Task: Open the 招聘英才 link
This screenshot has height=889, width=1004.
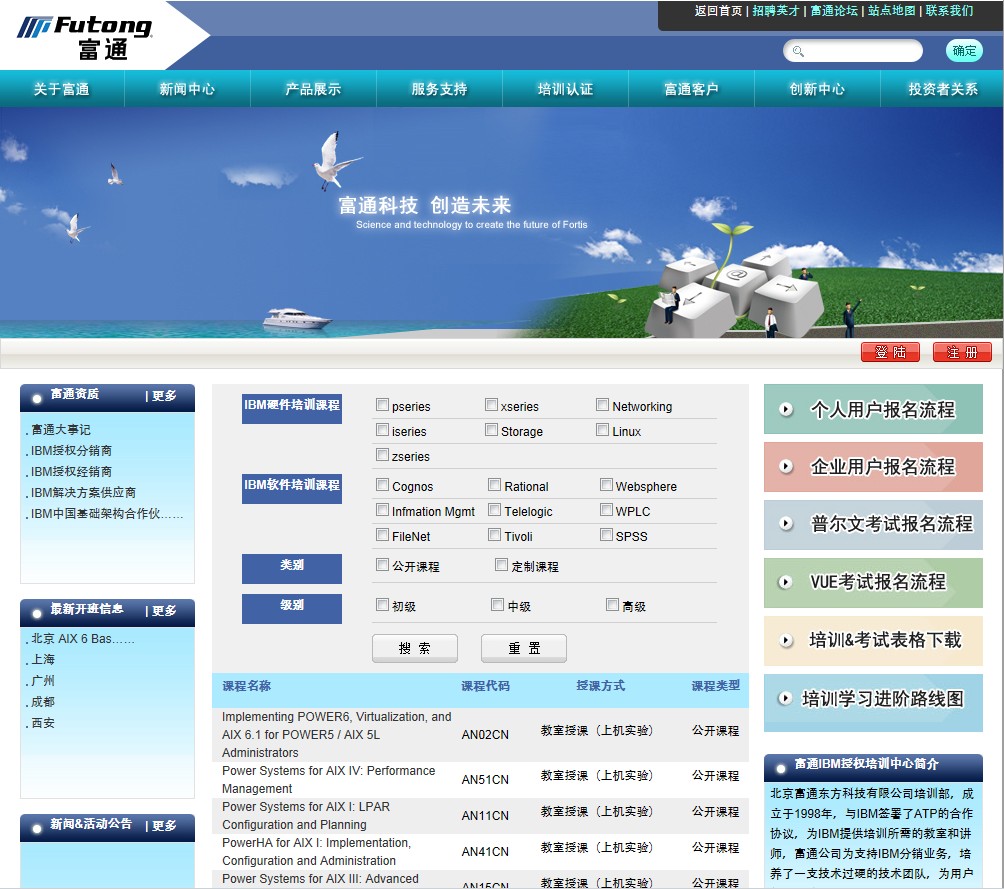Action: click(776, 11)
